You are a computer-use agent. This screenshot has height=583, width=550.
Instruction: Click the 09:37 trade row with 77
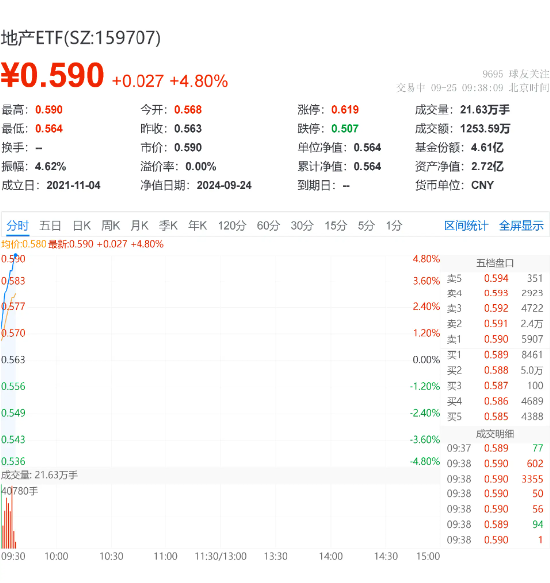click(495, 448)
